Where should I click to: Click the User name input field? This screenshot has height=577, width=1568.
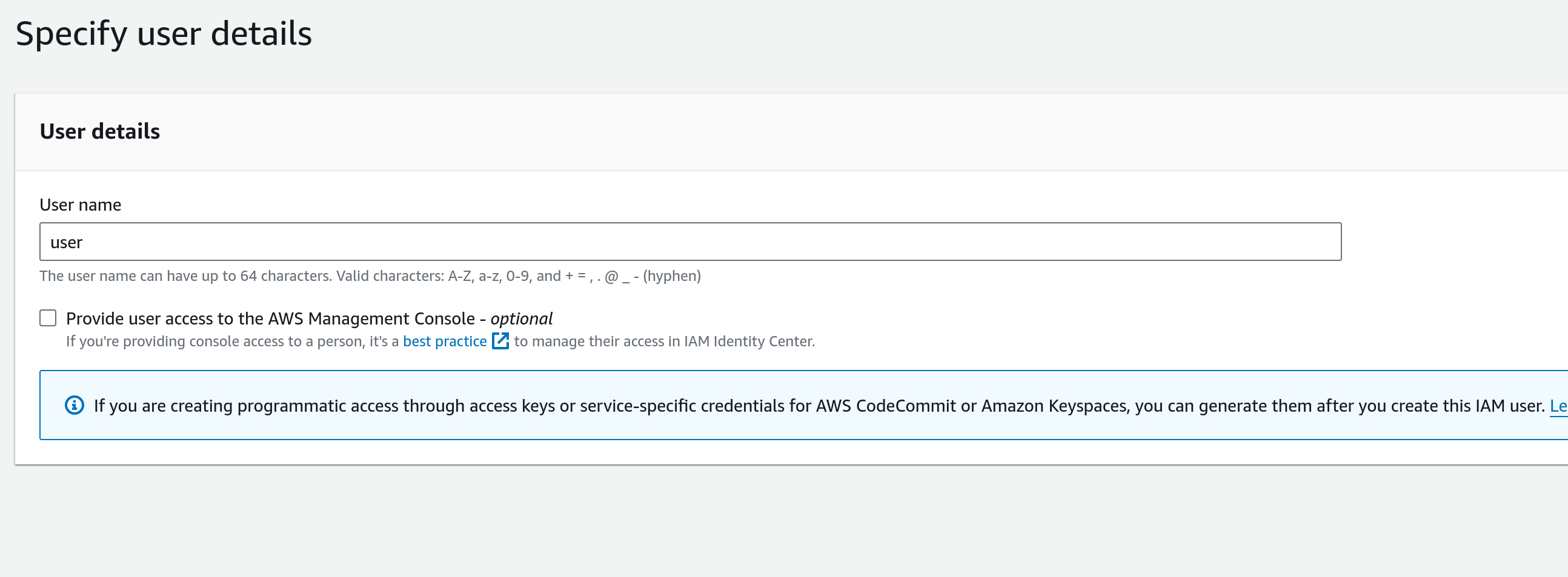690,242
